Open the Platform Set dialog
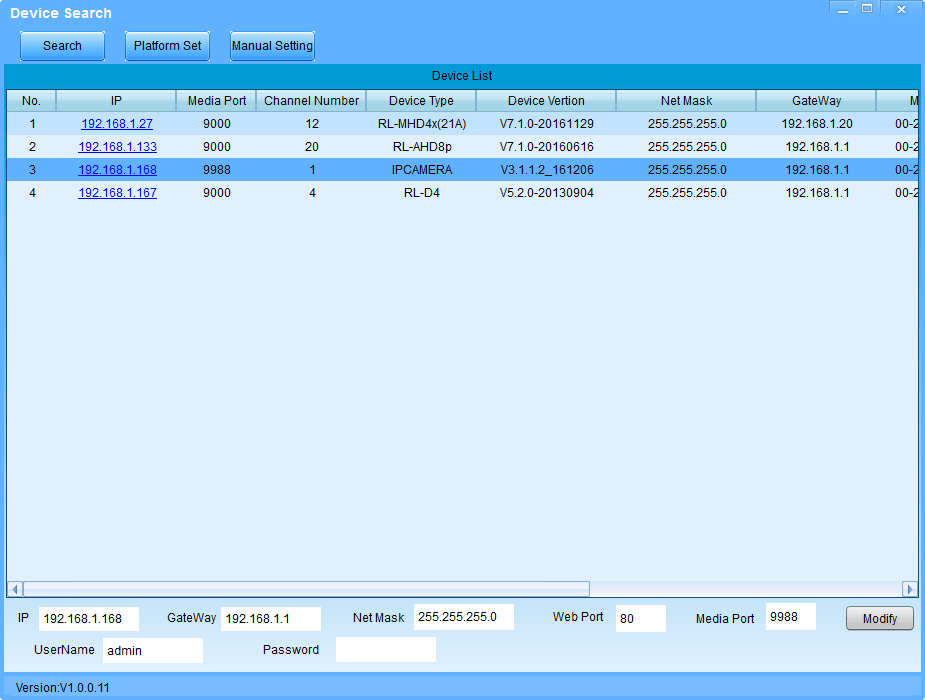The width and height of the screenshot is (925, 700). pos(167,46)
